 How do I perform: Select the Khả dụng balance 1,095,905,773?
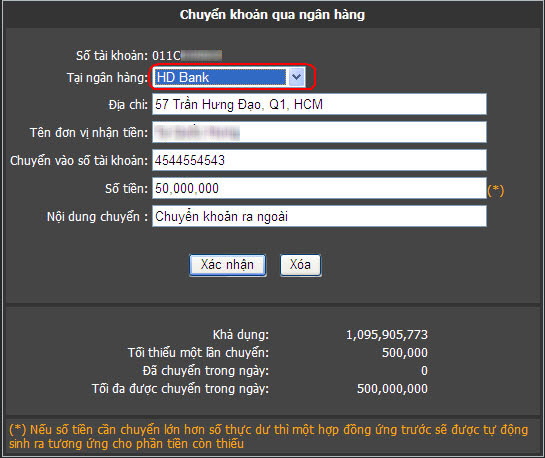pos(387,335)
